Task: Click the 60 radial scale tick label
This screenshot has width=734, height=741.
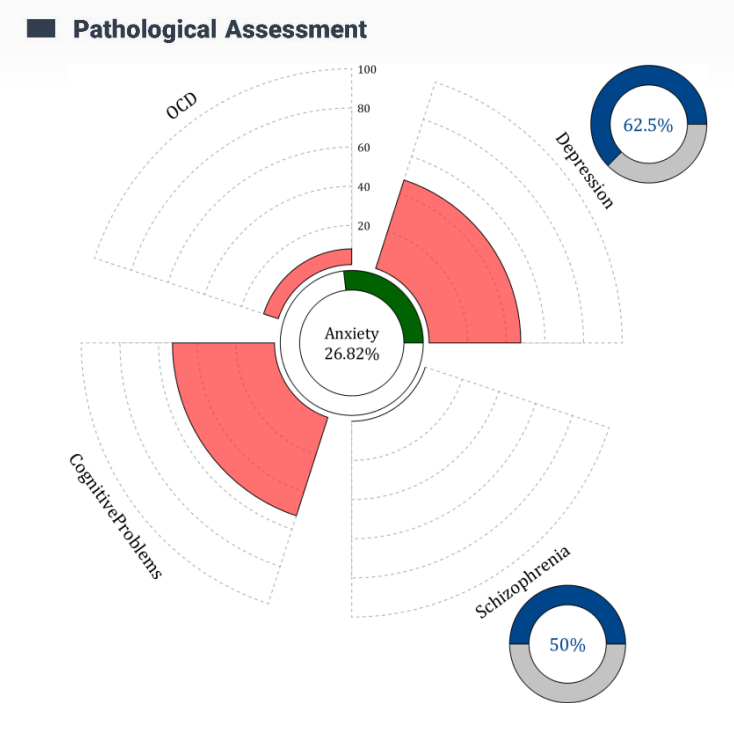Action: tap(364, 148)
